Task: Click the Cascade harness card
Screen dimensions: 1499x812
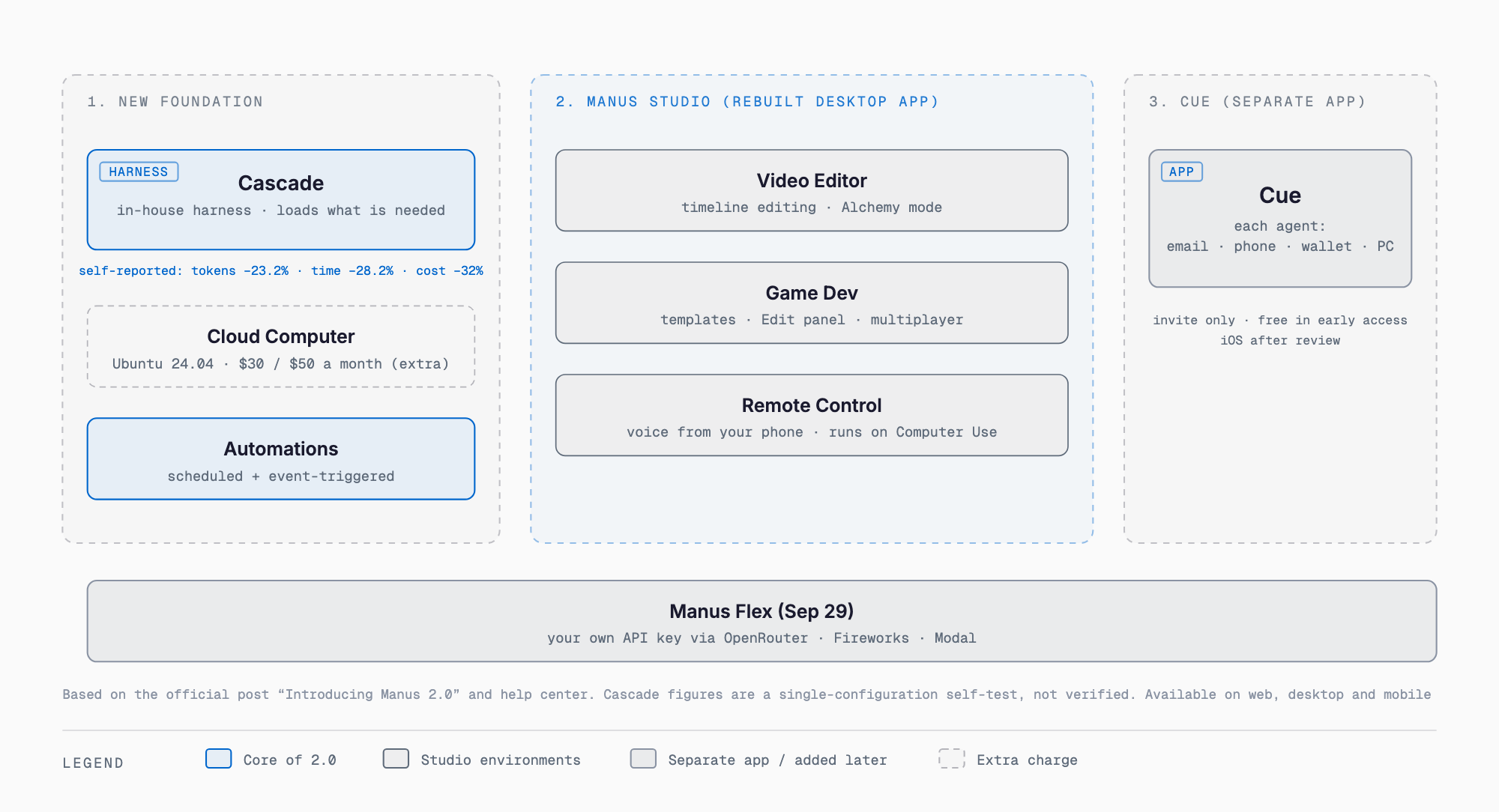Action: [x=281, y=199]
